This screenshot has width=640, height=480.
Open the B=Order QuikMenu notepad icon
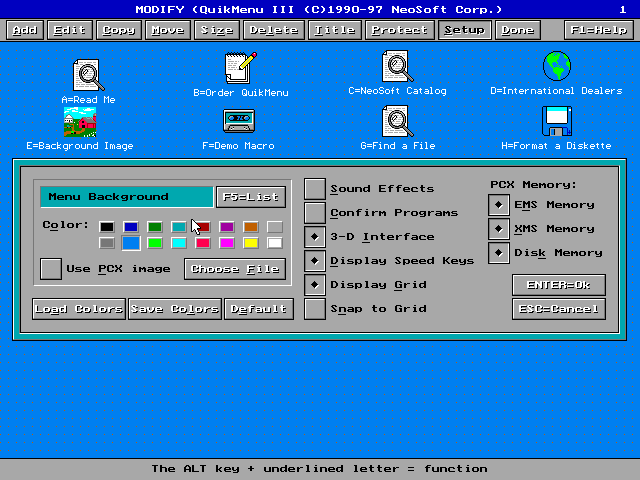241,68
